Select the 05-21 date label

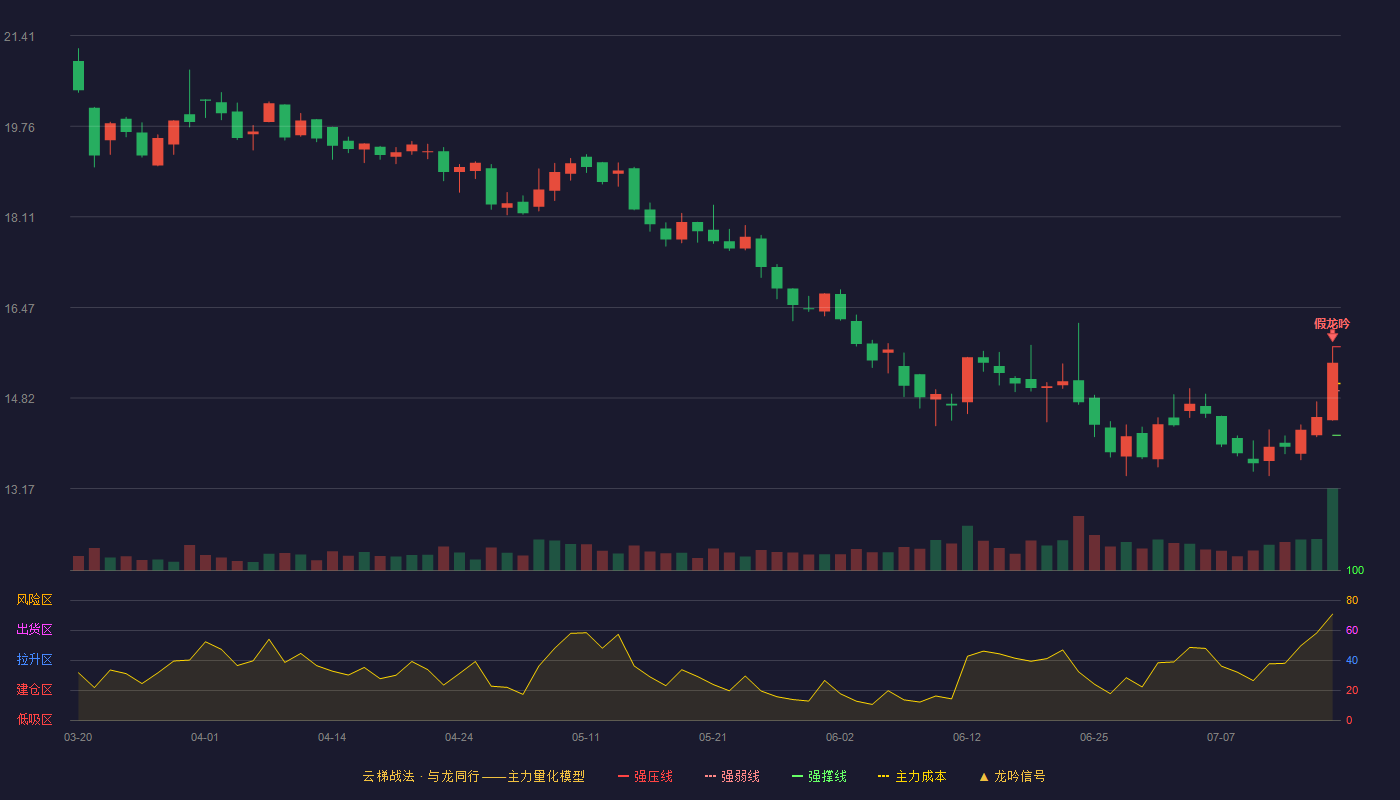click(713, 737)
